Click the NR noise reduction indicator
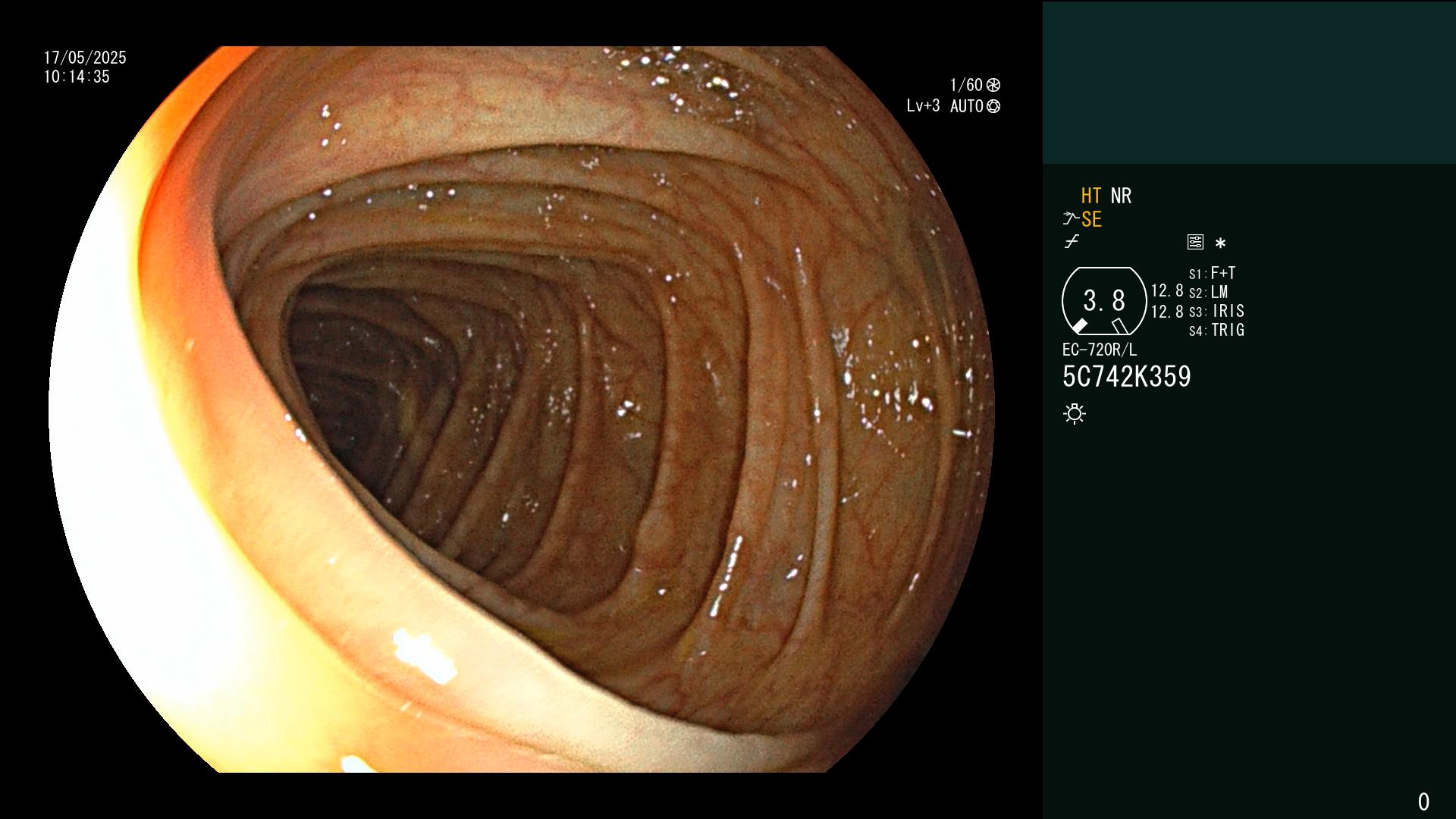 [1121, 196]
